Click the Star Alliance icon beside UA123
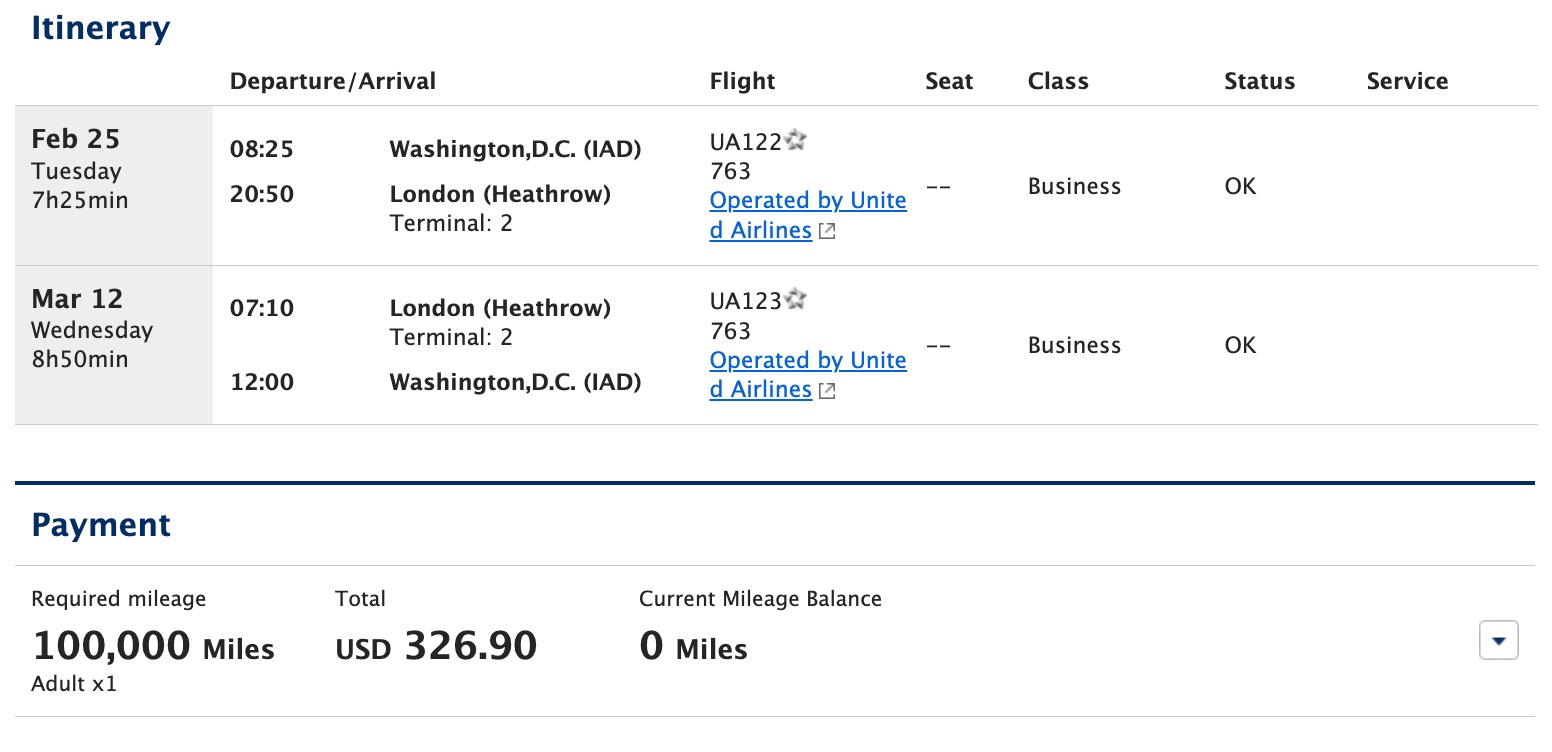This screenshot has height=752, width=1552. (795, 300)
